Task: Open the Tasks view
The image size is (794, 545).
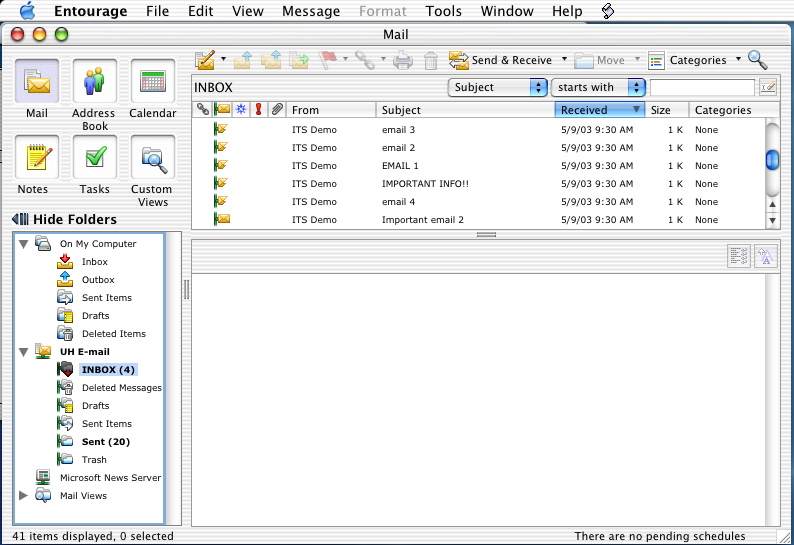Action: pyautogui.click(x=95, y=157)
